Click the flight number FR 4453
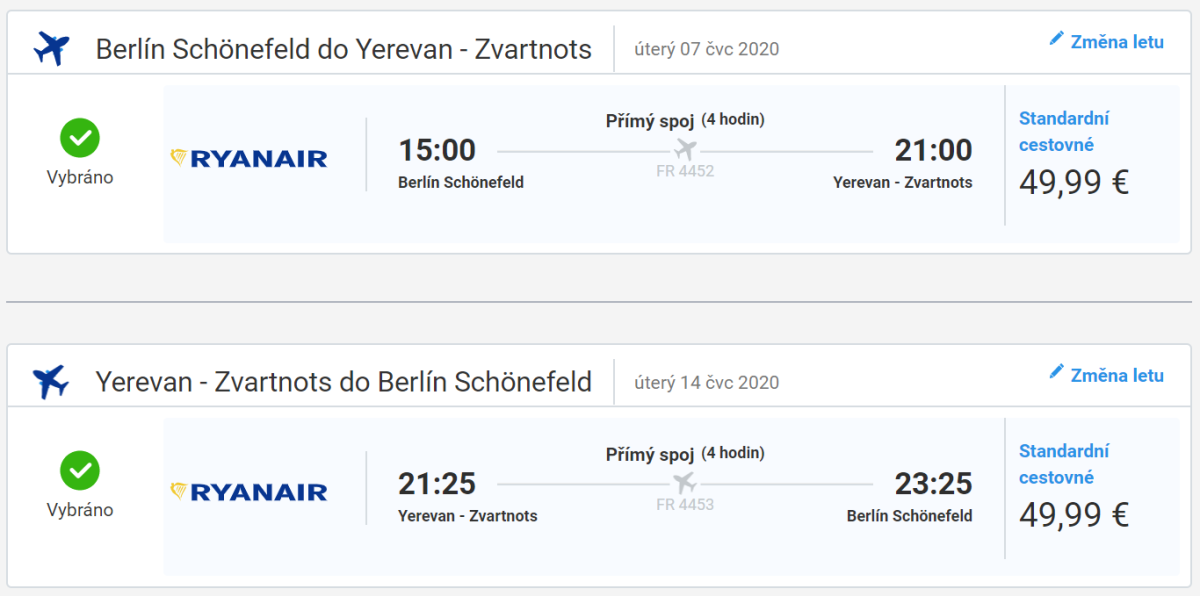1200x596 pixels. pos(685,505)
